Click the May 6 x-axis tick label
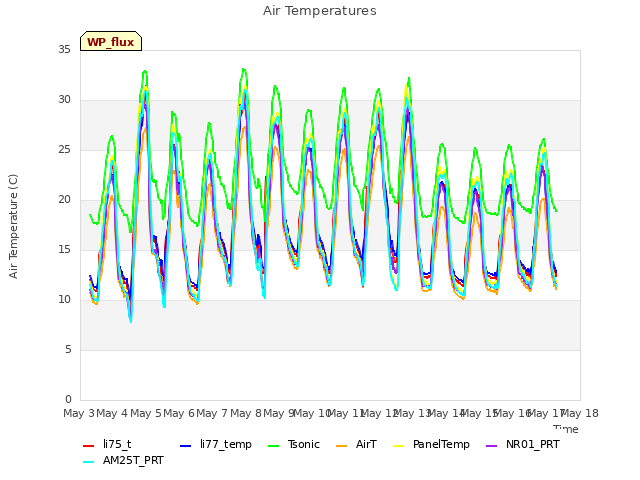Viewport: 640px width, 480px height. (179, 413)
